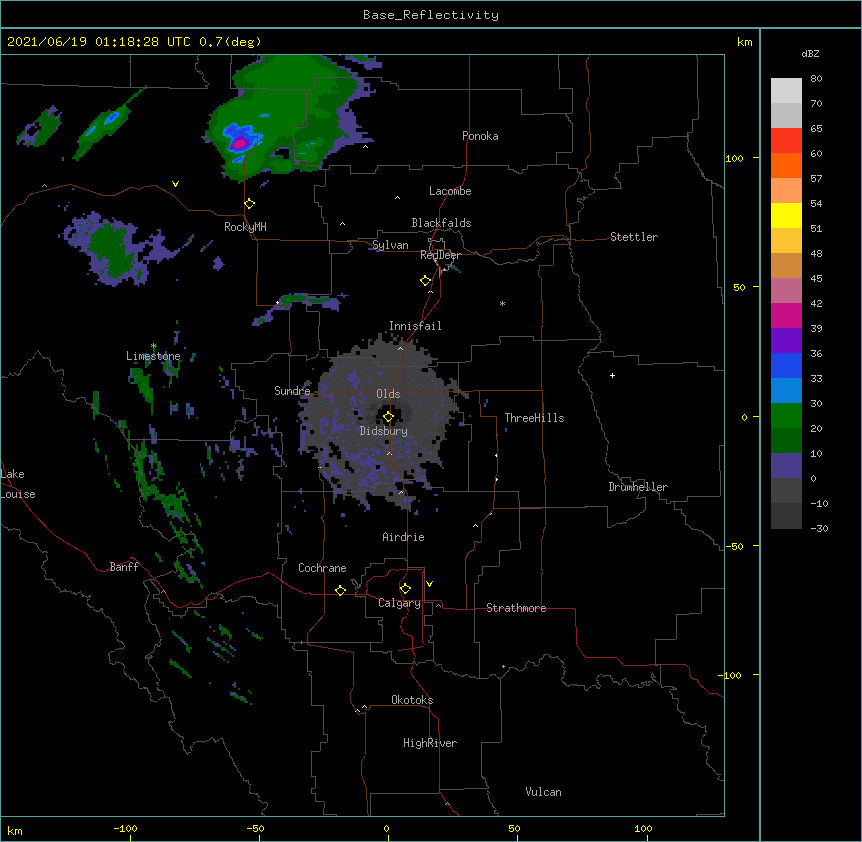Click the -30 value in dBZ legend
The image size is (862, 842).
pos(819,528)
